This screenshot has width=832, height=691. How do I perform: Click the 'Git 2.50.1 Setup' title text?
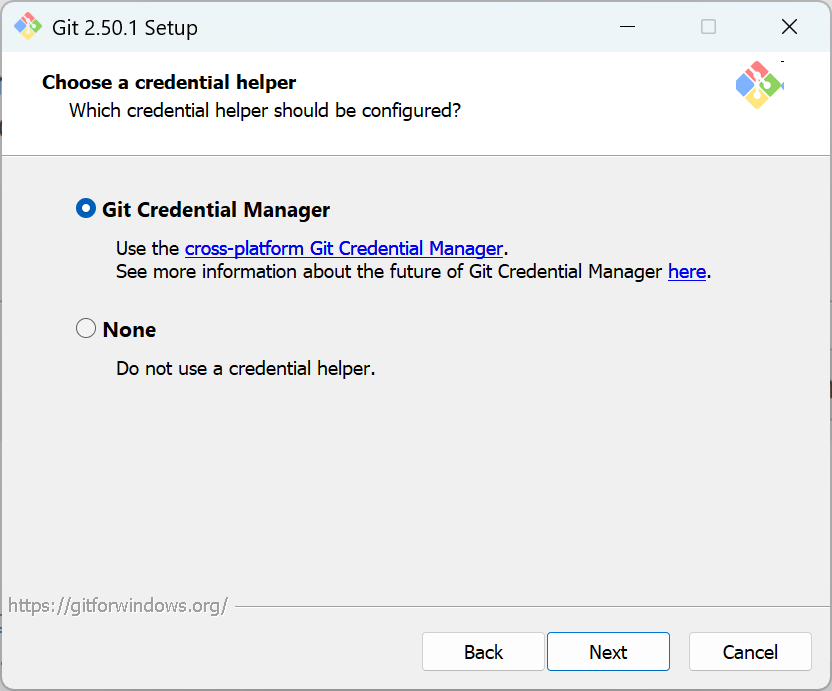click(x=125, y=28)
